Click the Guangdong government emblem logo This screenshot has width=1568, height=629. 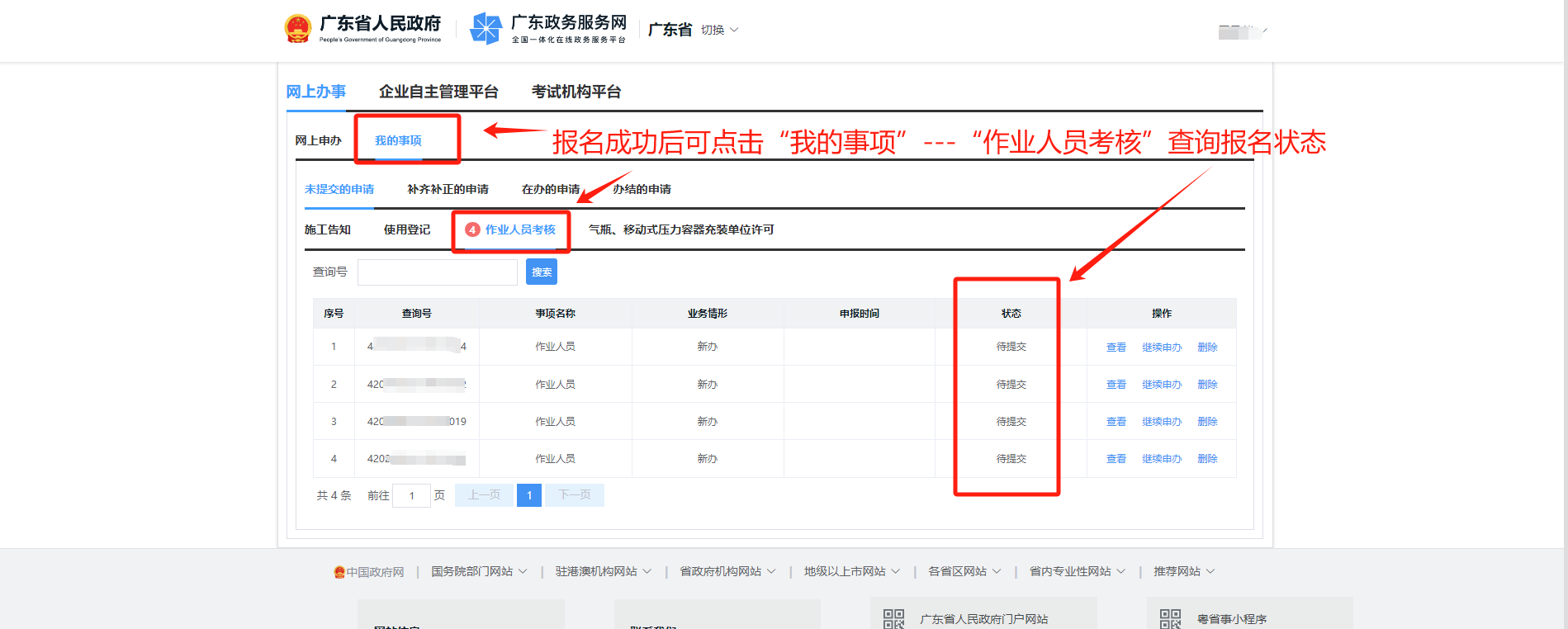point(297,29)
